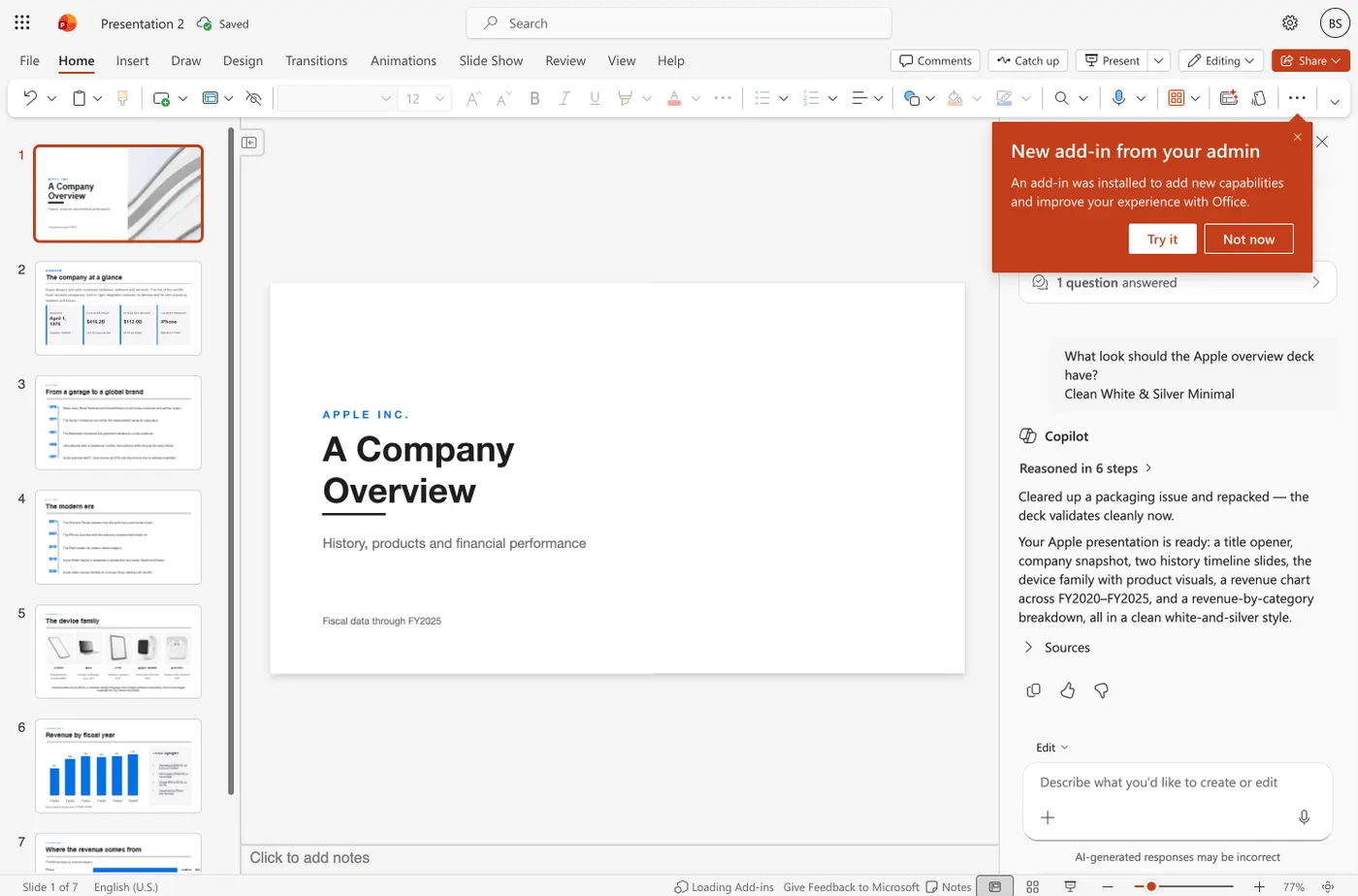1358x896 pixels.
Task: Switch to the Design tab
Action: (242, 60)
